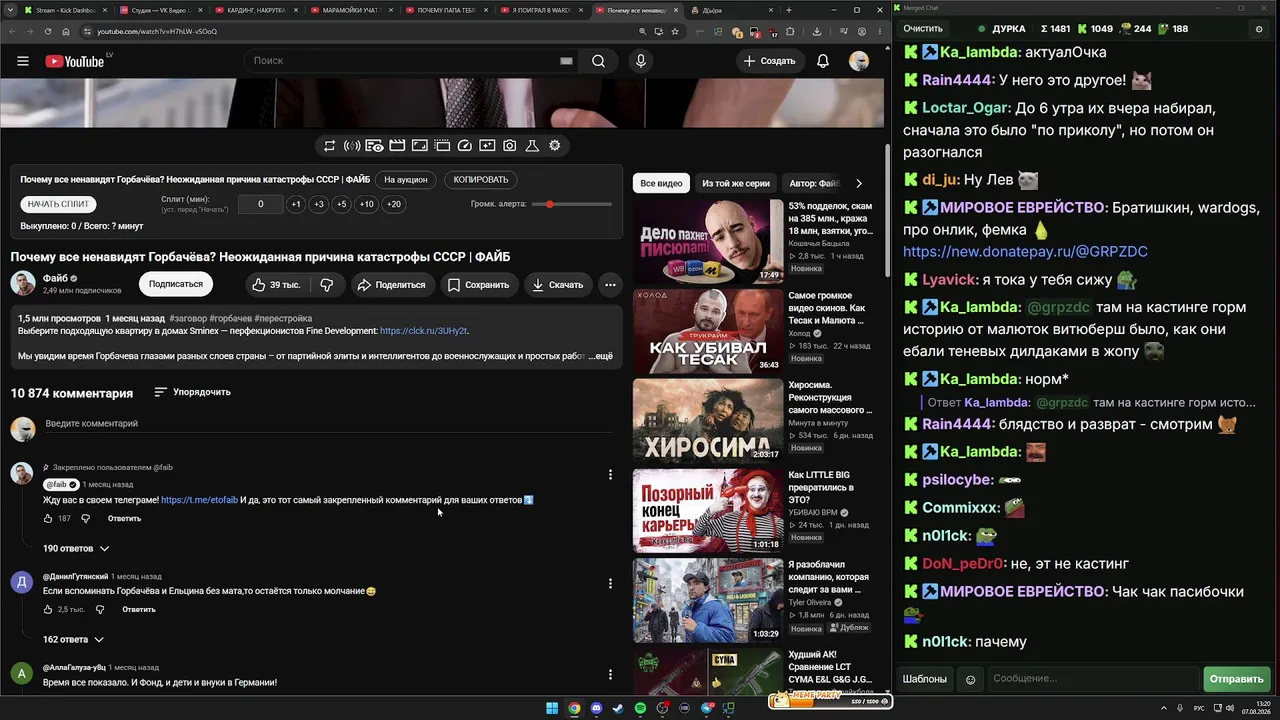
Task: Subscribe to the Файб channel
Action: pos(176,284)
